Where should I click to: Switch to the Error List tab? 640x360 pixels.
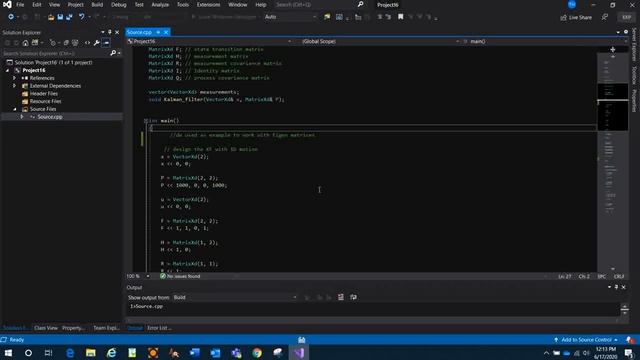[x=159, y=328]
